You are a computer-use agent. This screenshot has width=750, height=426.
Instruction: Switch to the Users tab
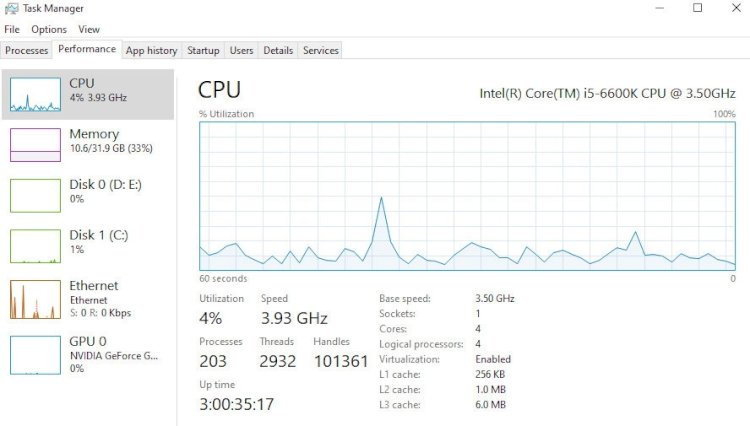tap(242, 50)
